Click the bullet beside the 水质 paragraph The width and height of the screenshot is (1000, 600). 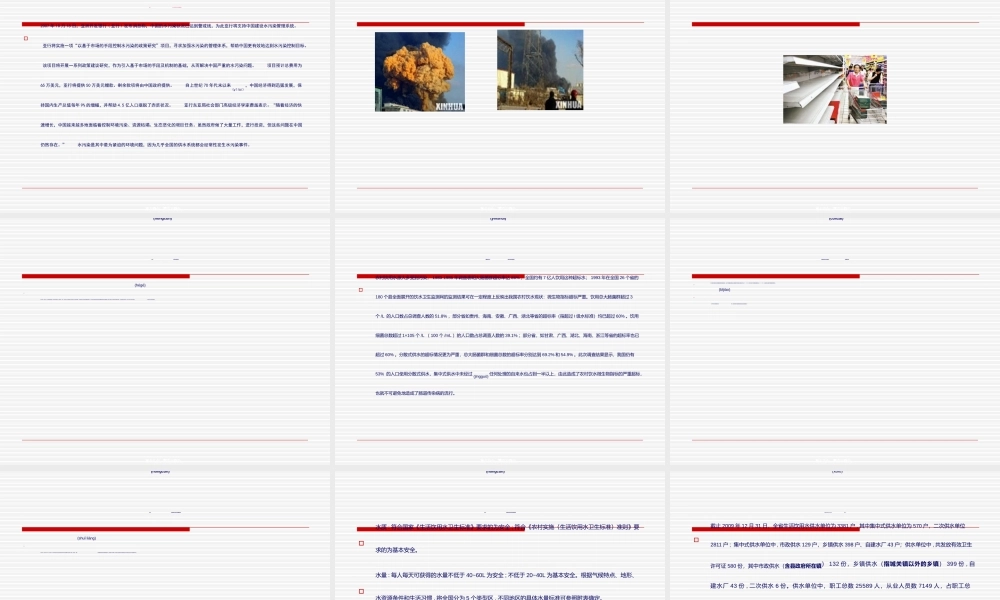pyautogui.click(x=360, y=544)
